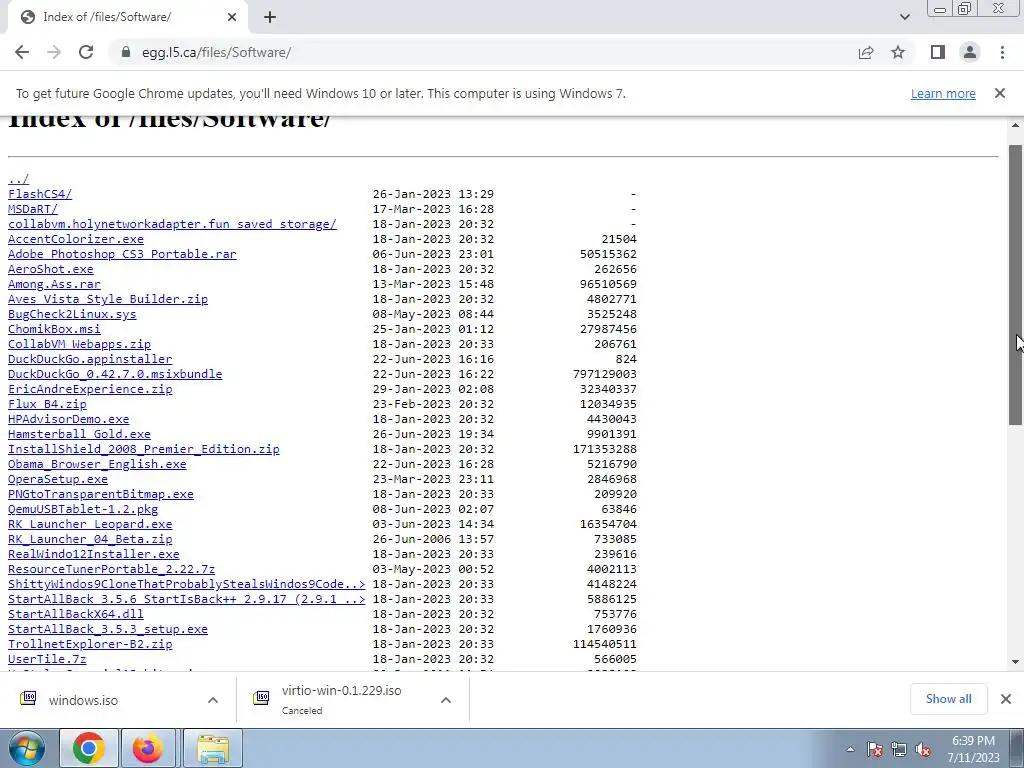Bookmark this page with star icon
The width and height of the screenshot is (1024, 768).
click(x=898, y=52)
